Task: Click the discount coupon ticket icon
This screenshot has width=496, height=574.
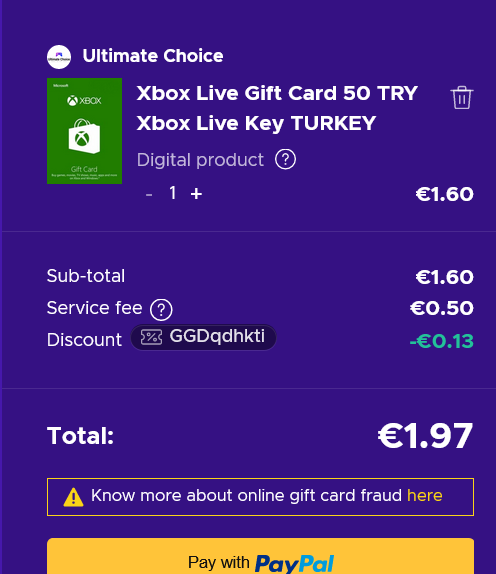Action: pos(151,337)
